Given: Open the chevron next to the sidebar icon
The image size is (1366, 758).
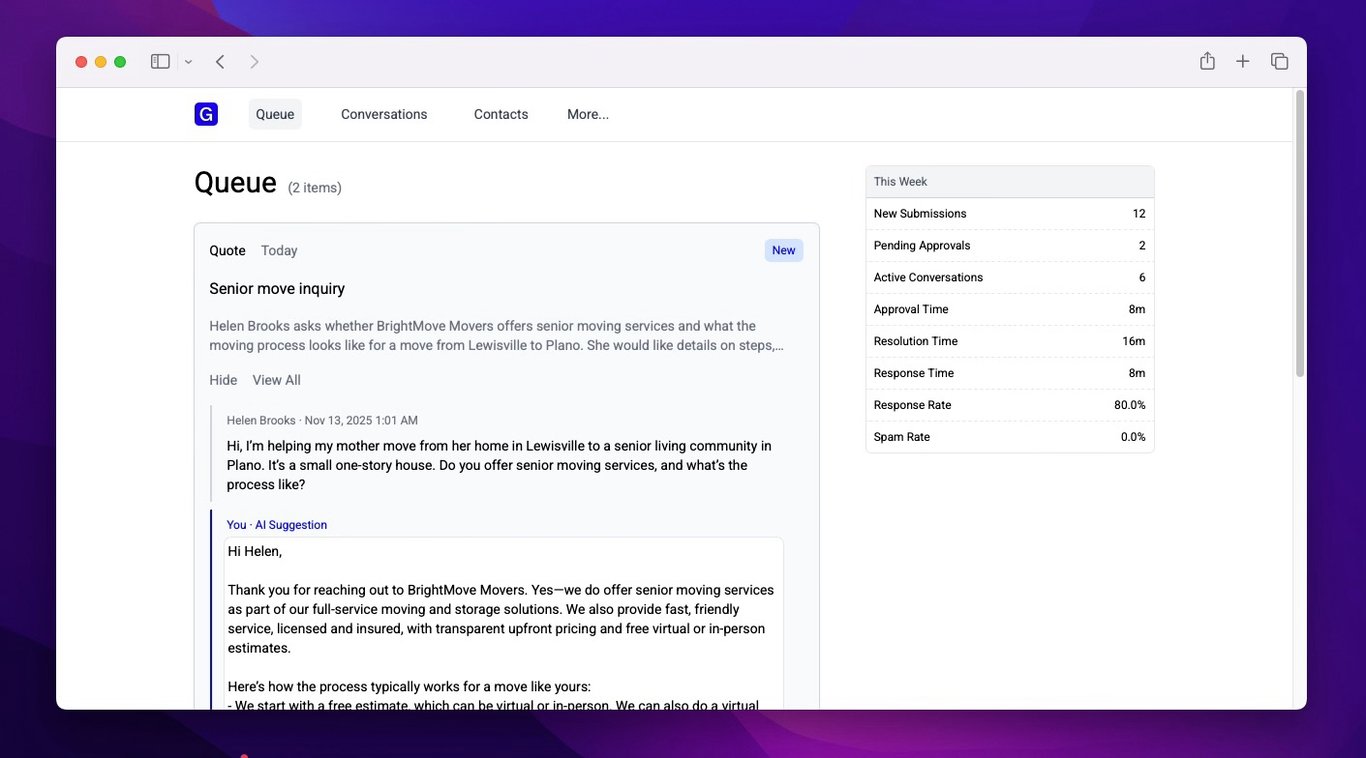Looking at the screenshot, I should (187, 61).
